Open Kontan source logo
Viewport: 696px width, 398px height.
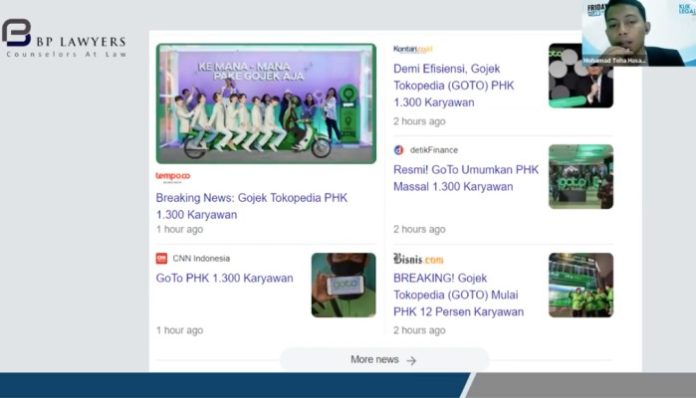(413, 49)
